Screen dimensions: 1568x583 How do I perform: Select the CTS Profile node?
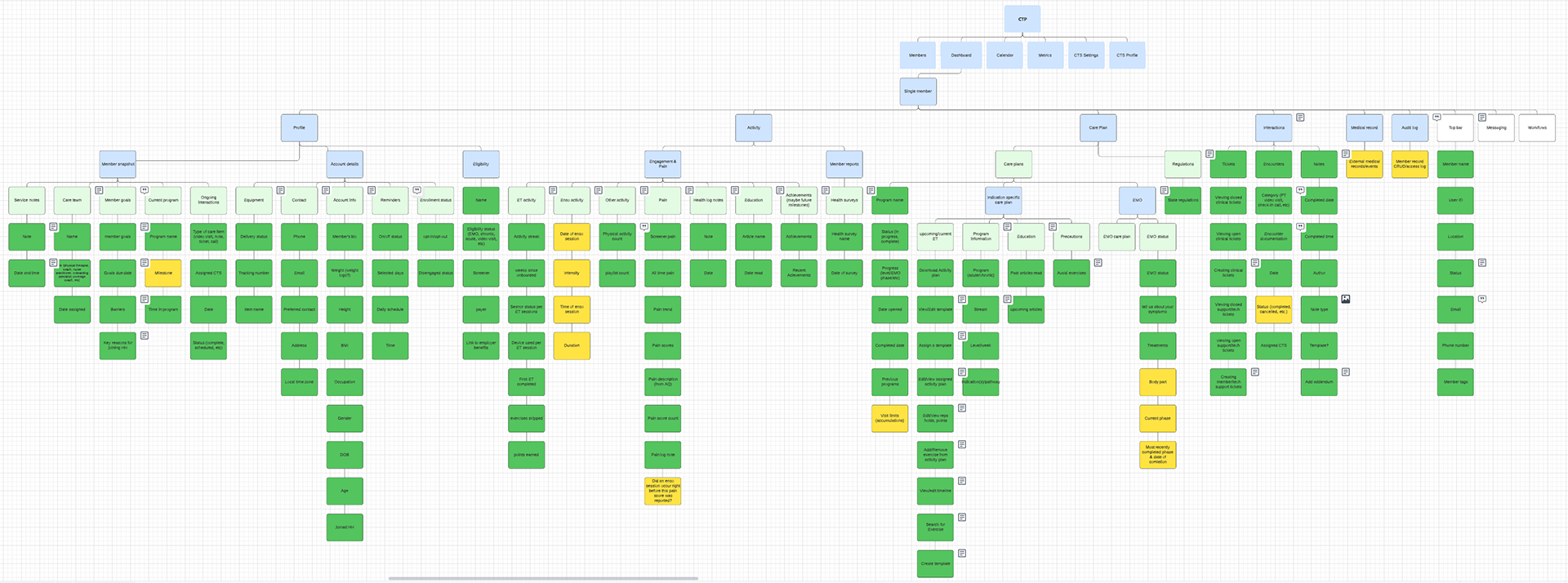click(x=1127, y=56)
